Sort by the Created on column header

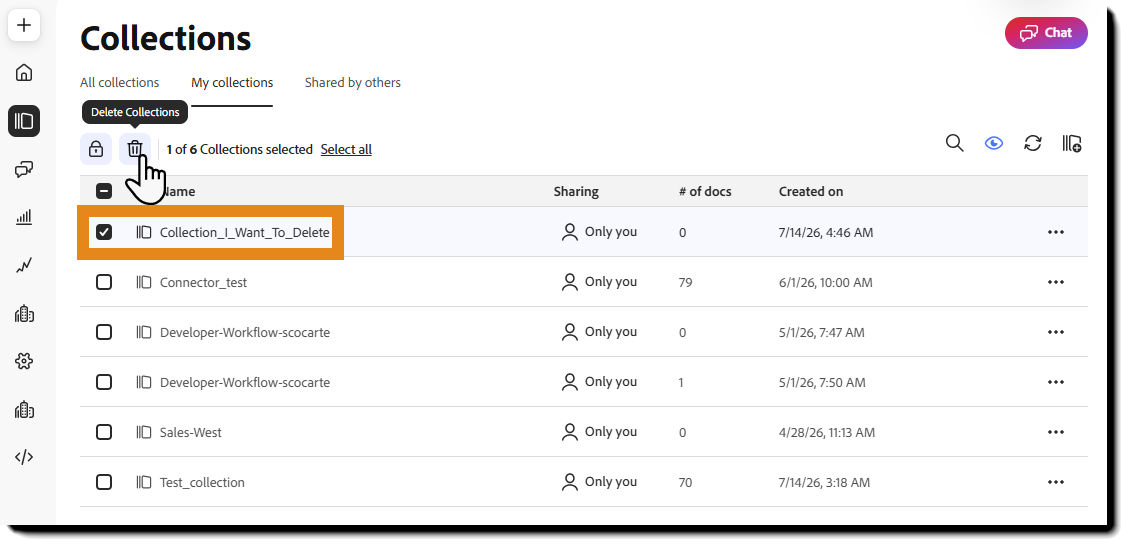point(811,191)
